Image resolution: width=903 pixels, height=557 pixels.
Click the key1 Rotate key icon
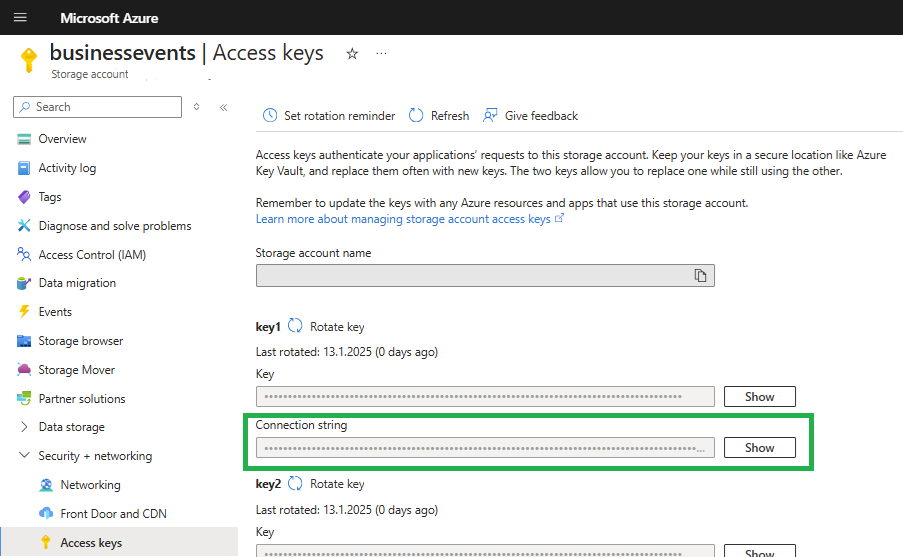[x=296, y=326]
